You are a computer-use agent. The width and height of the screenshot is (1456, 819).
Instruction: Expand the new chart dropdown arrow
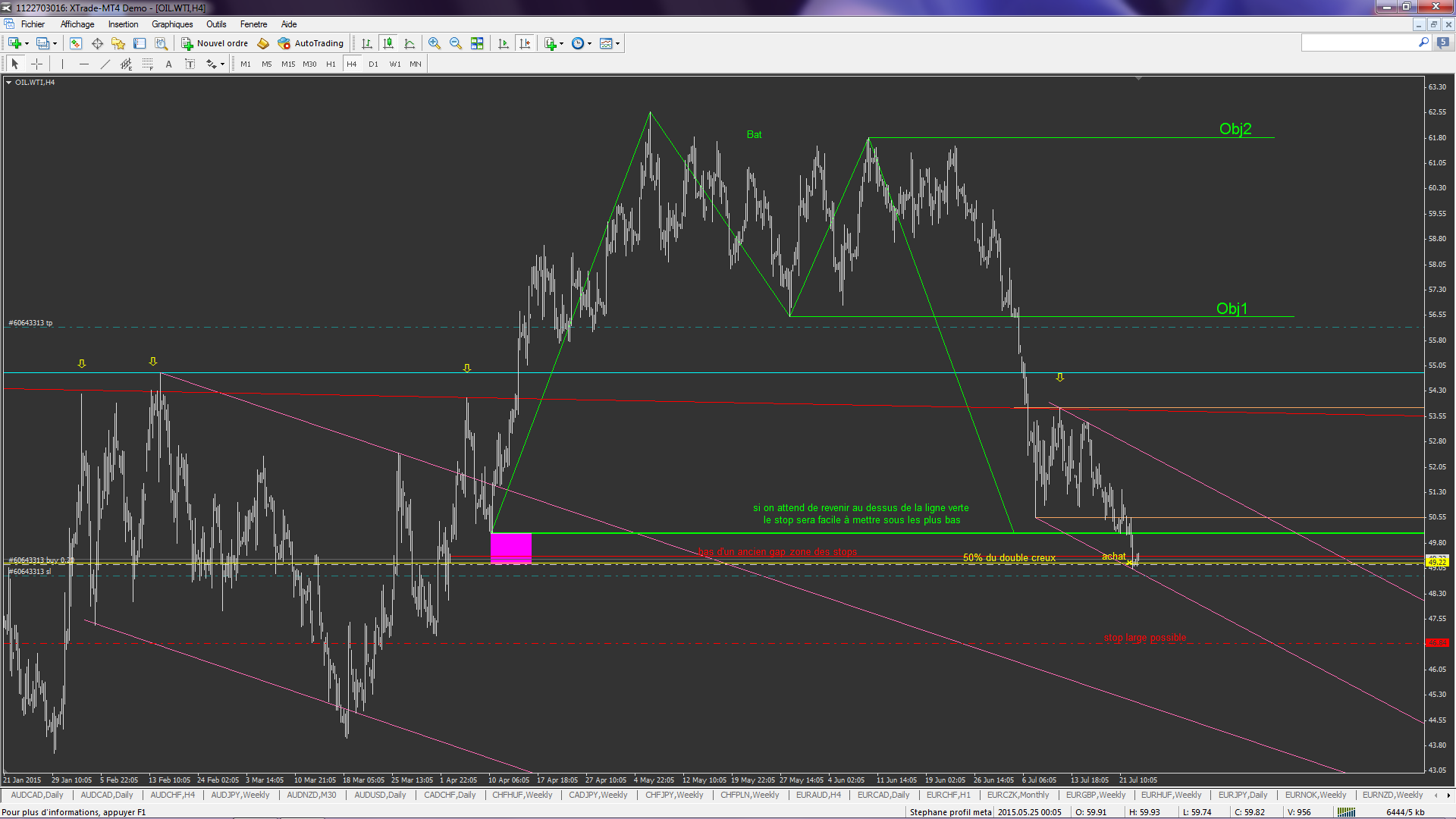coord(27,43)
